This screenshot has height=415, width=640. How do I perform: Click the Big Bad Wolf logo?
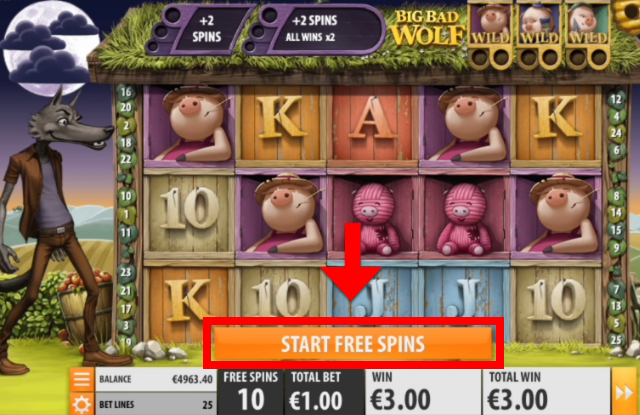pyautogui.click(x=429, y=28)
